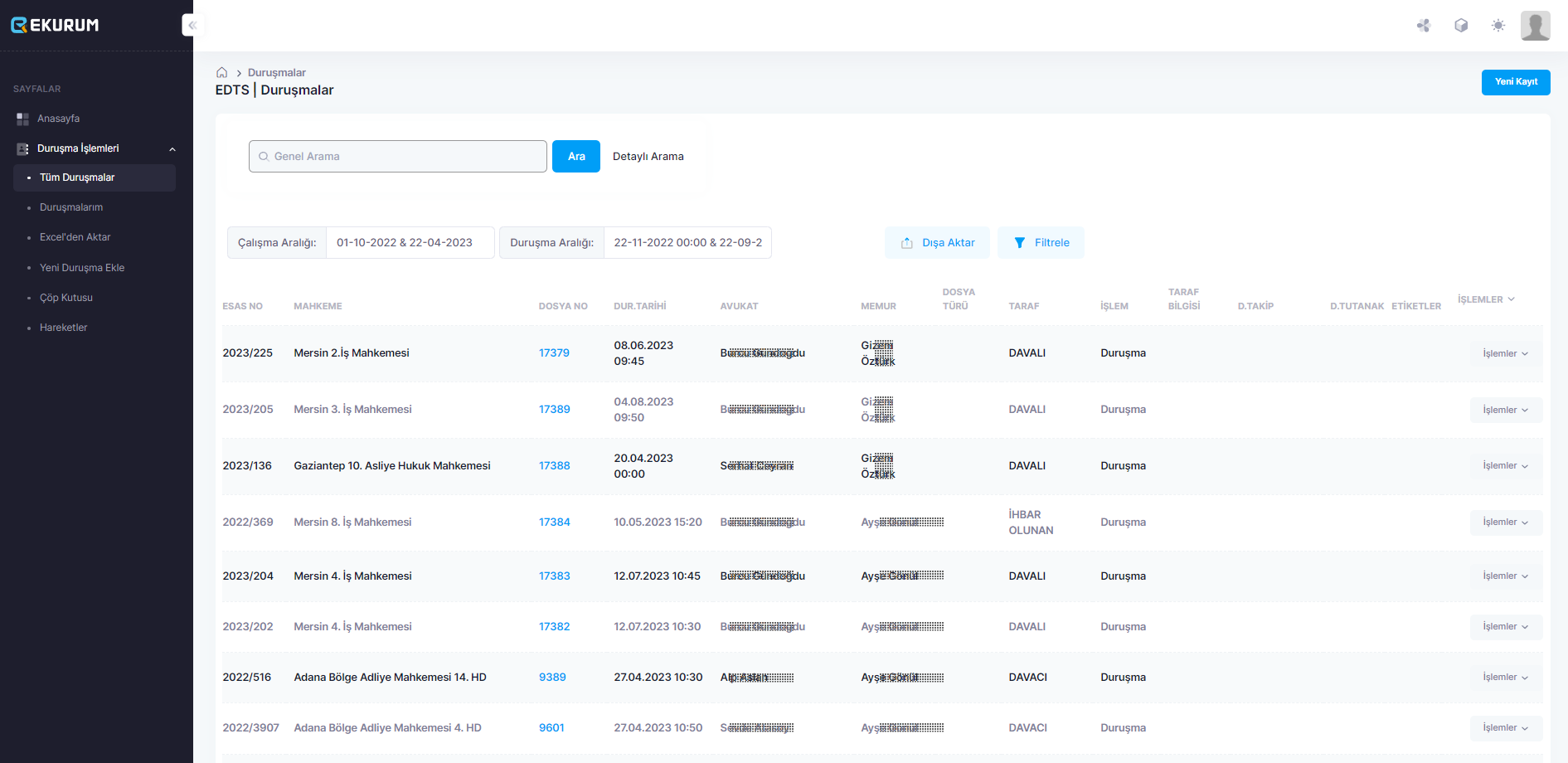
Task: Expand the İŞLEMLER column header dropdown
Action: (x=1486, y=299)
